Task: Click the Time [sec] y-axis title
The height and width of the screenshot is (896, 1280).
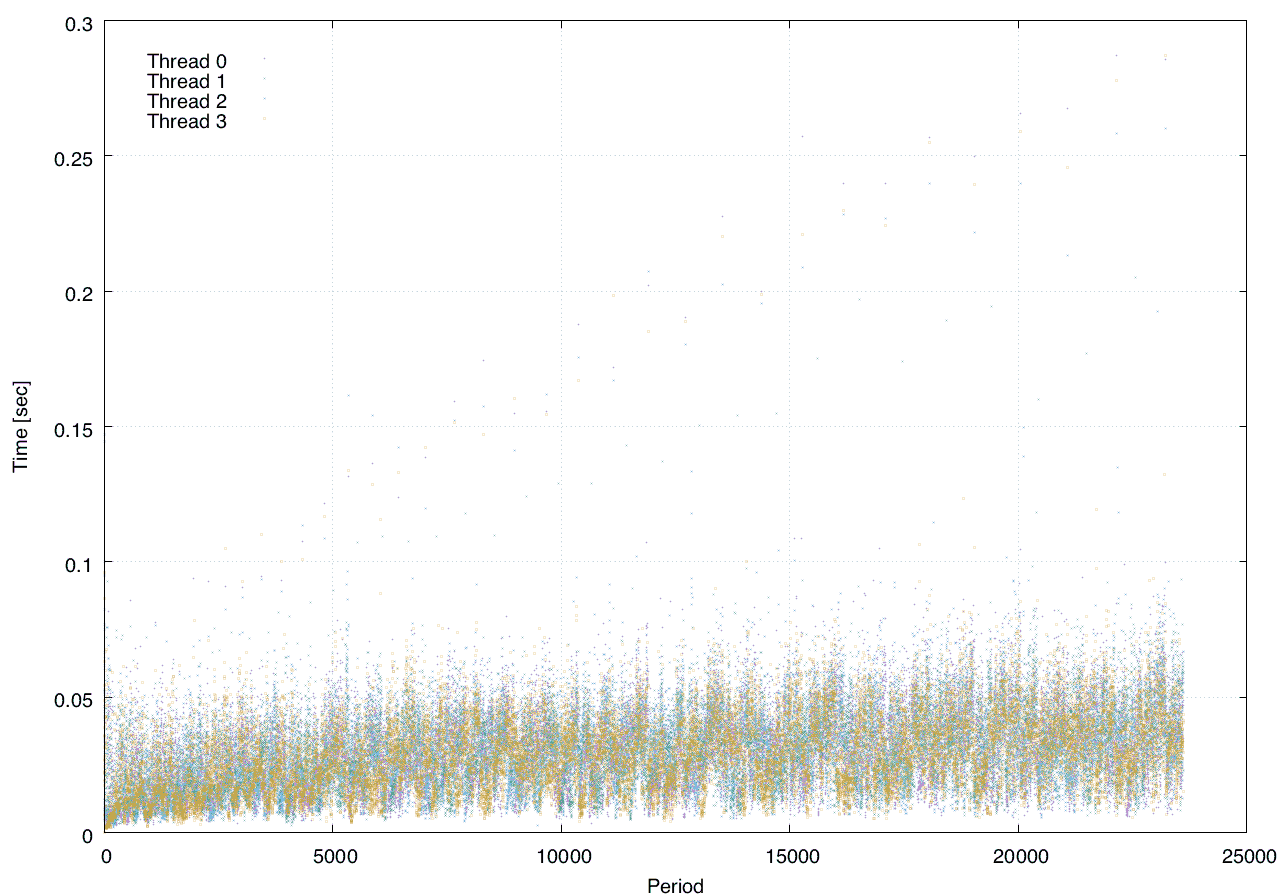Action: pyautogui.click(x=20, y=426)
